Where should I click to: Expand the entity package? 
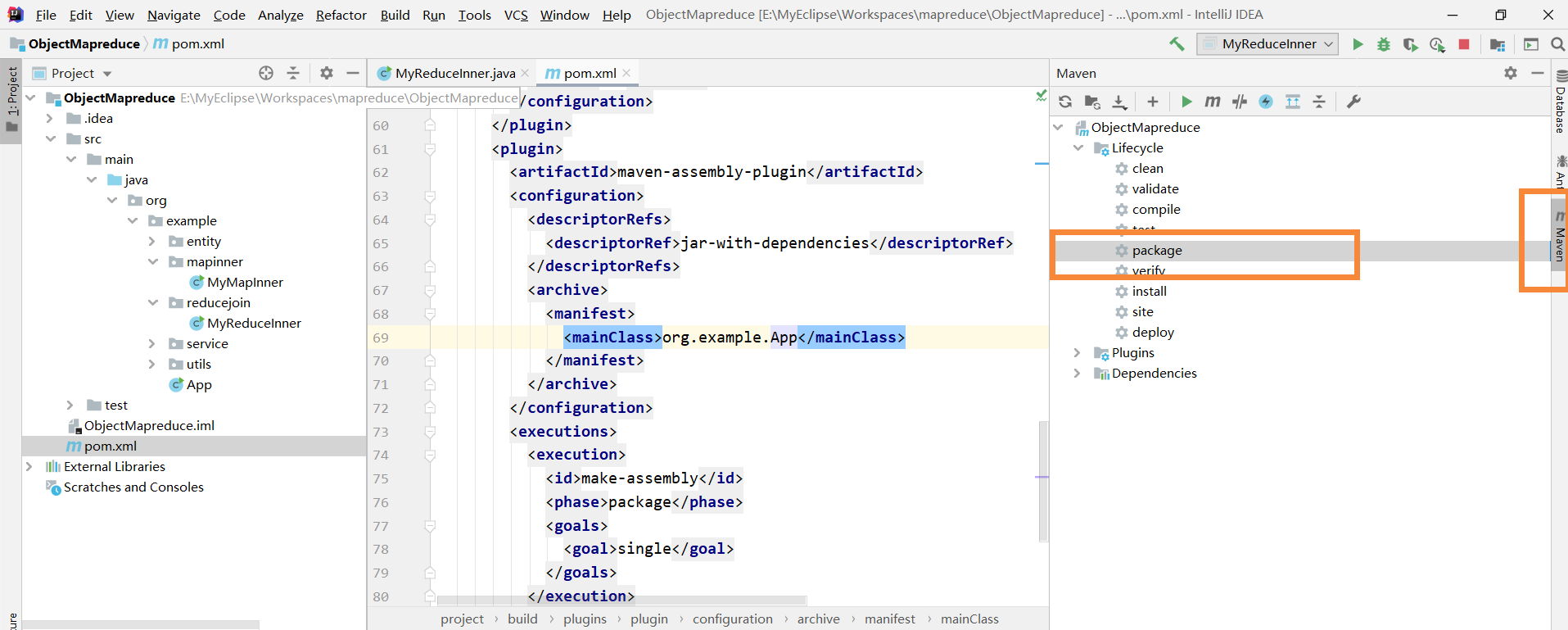click(152, 242)
